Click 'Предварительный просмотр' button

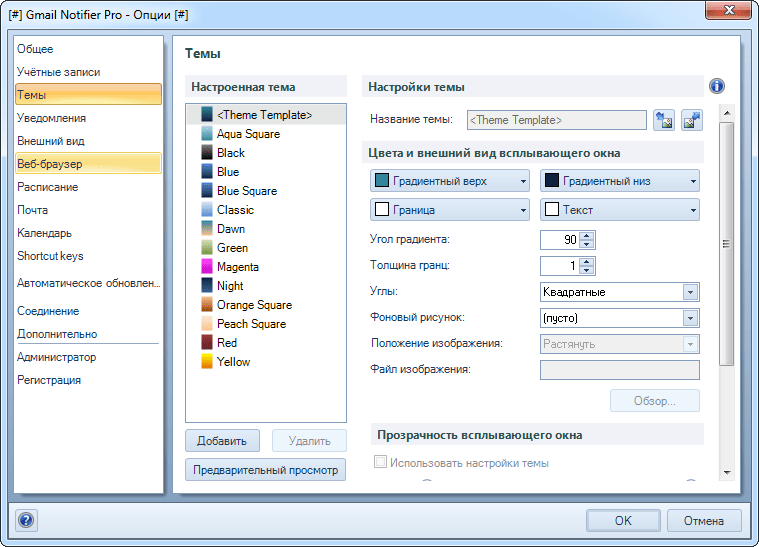[x=266, y=470]
